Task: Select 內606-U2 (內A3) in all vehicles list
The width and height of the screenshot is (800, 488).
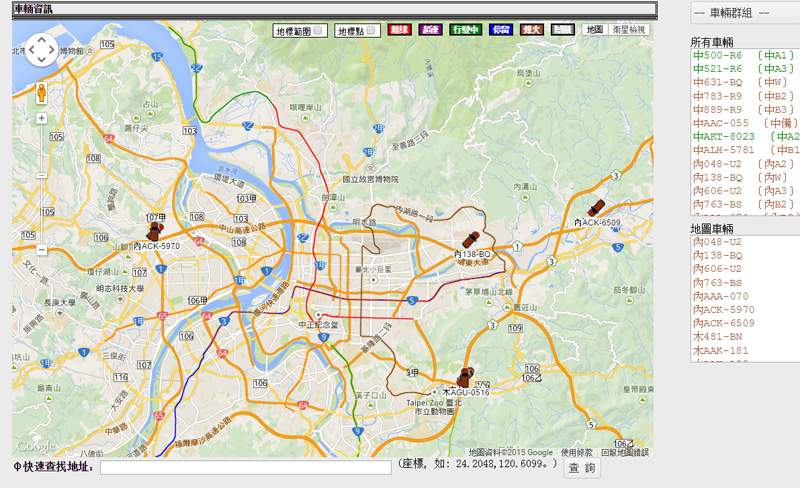Action: pyautogui.click(x=744, y=191)
